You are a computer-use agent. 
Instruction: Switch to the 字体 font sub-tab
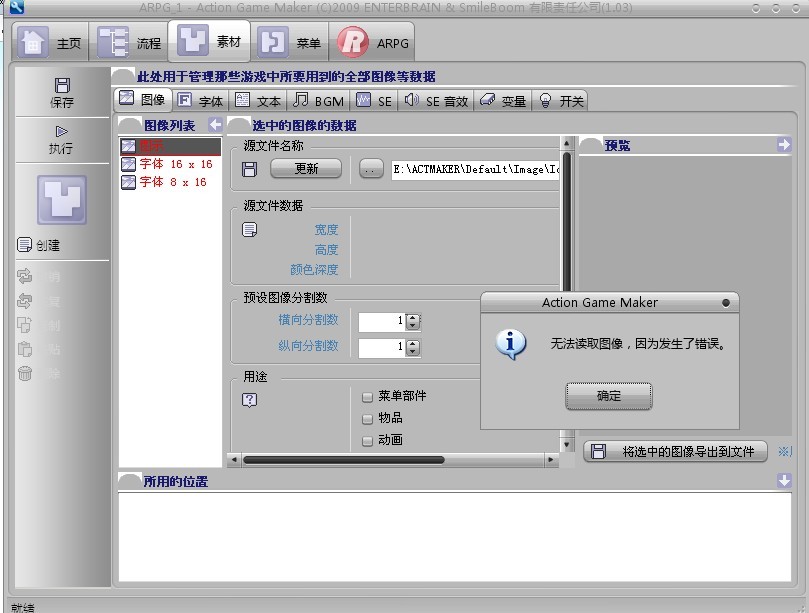tap(200, 101)
